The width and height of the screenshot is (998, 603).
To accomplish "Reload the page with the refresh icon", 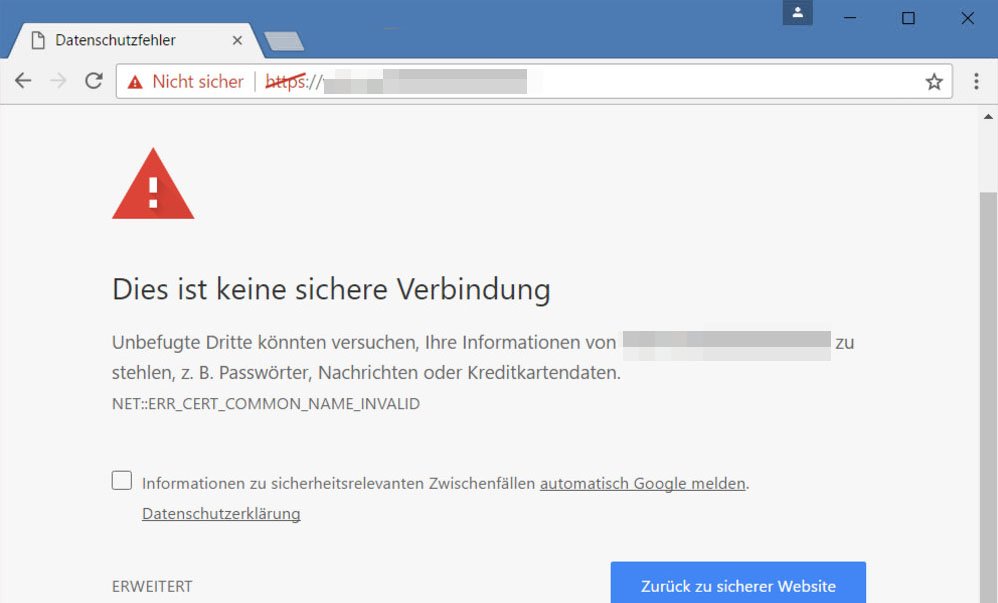I will point(94,82).
